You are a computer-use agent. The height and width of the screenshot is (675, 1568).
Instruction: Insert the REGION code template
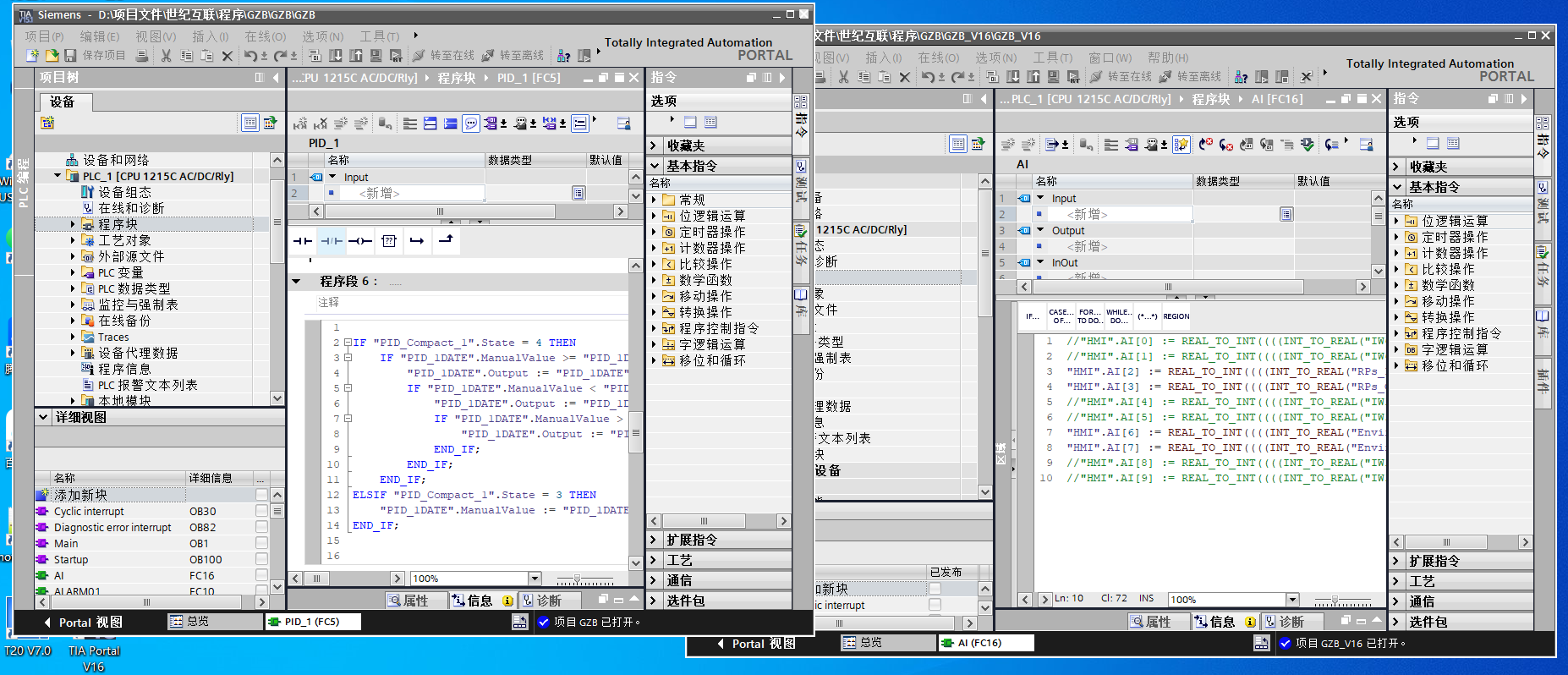click(1176, 316)
